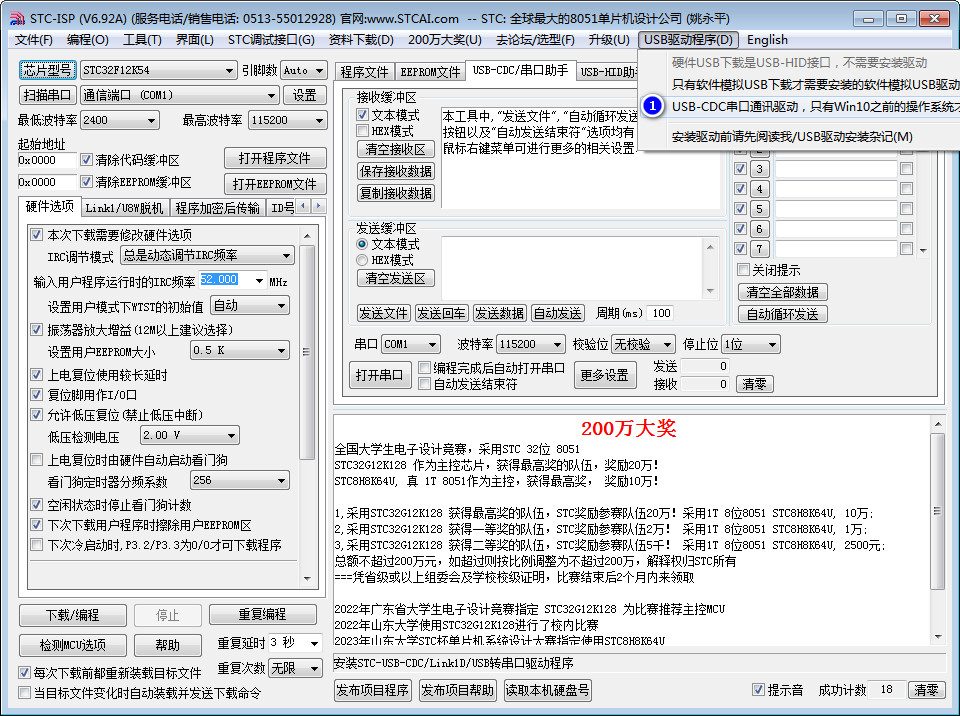Toggle 提示音 checkbox

758,690
